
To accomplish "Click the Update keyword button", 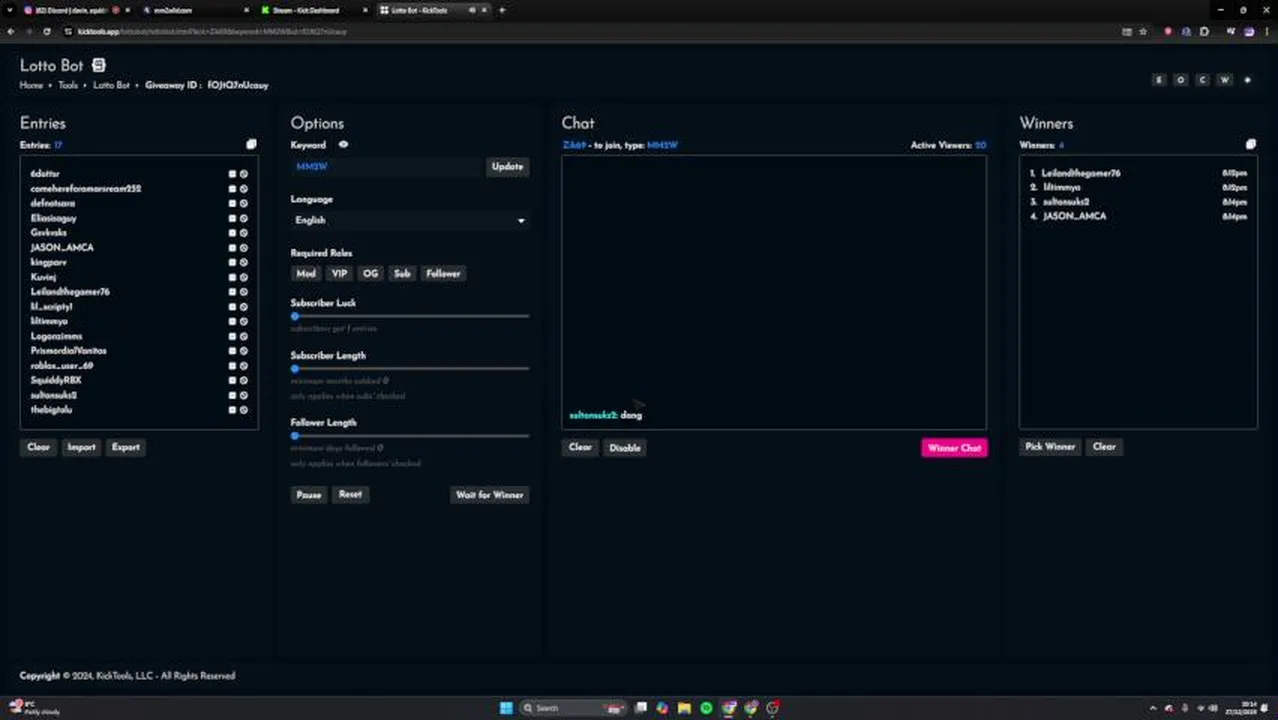I will pyautogui.click(x=507, y=167).
